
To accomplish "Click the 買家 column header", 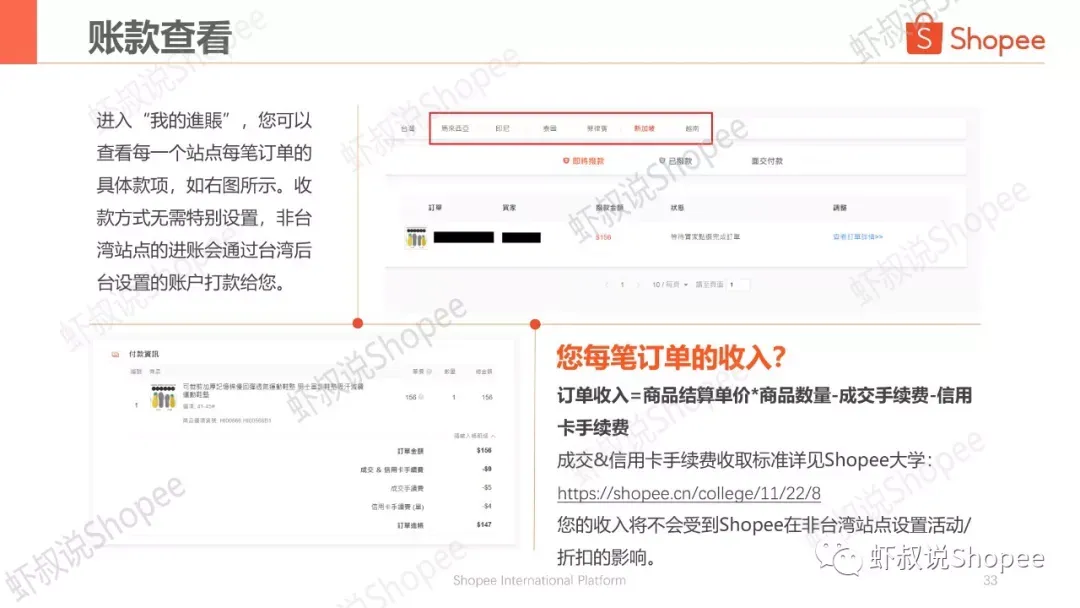I will 508,207.
